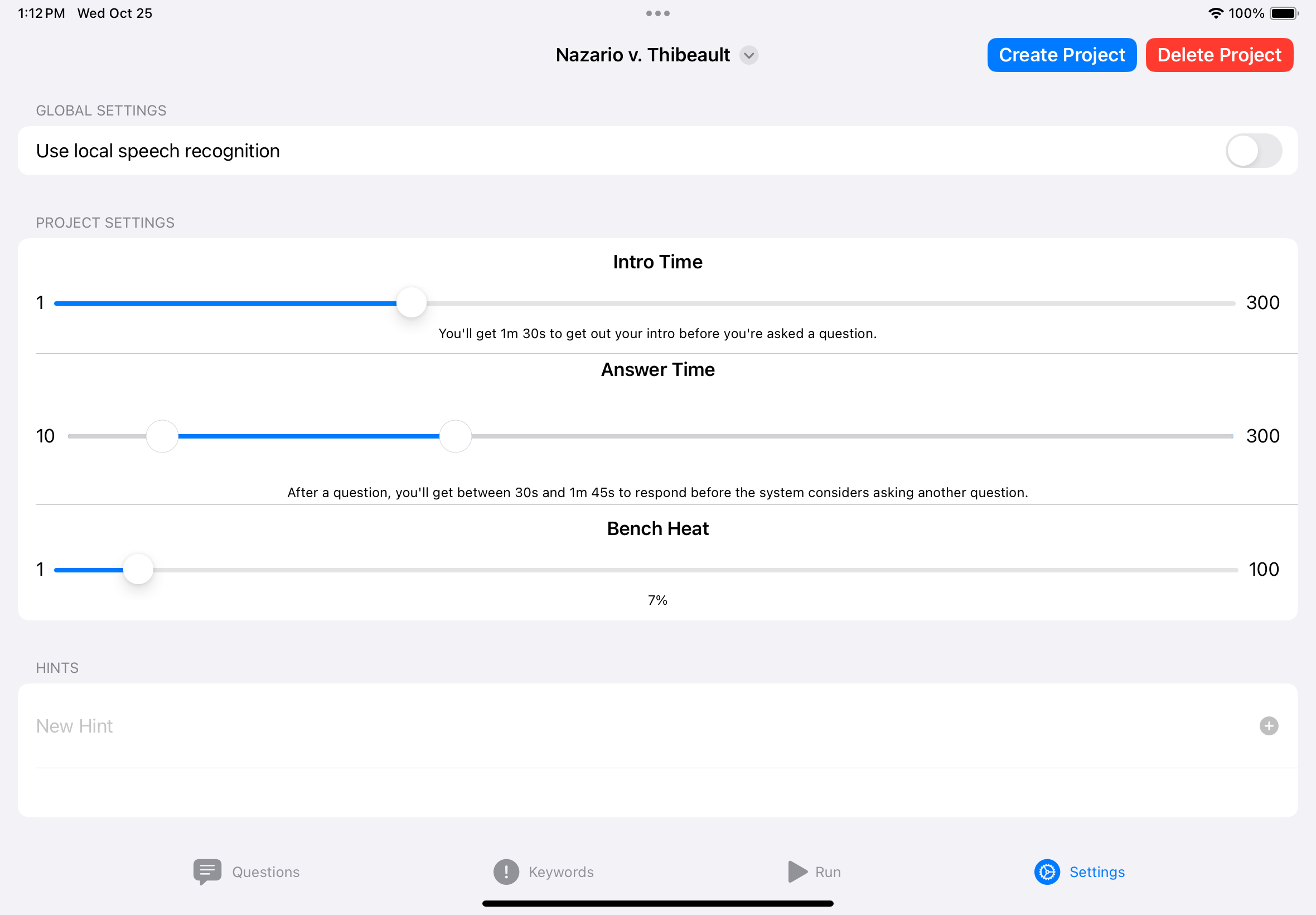Tap the Wi-Fi status icon
The image size is (1316, 915).
(1215, 13)
